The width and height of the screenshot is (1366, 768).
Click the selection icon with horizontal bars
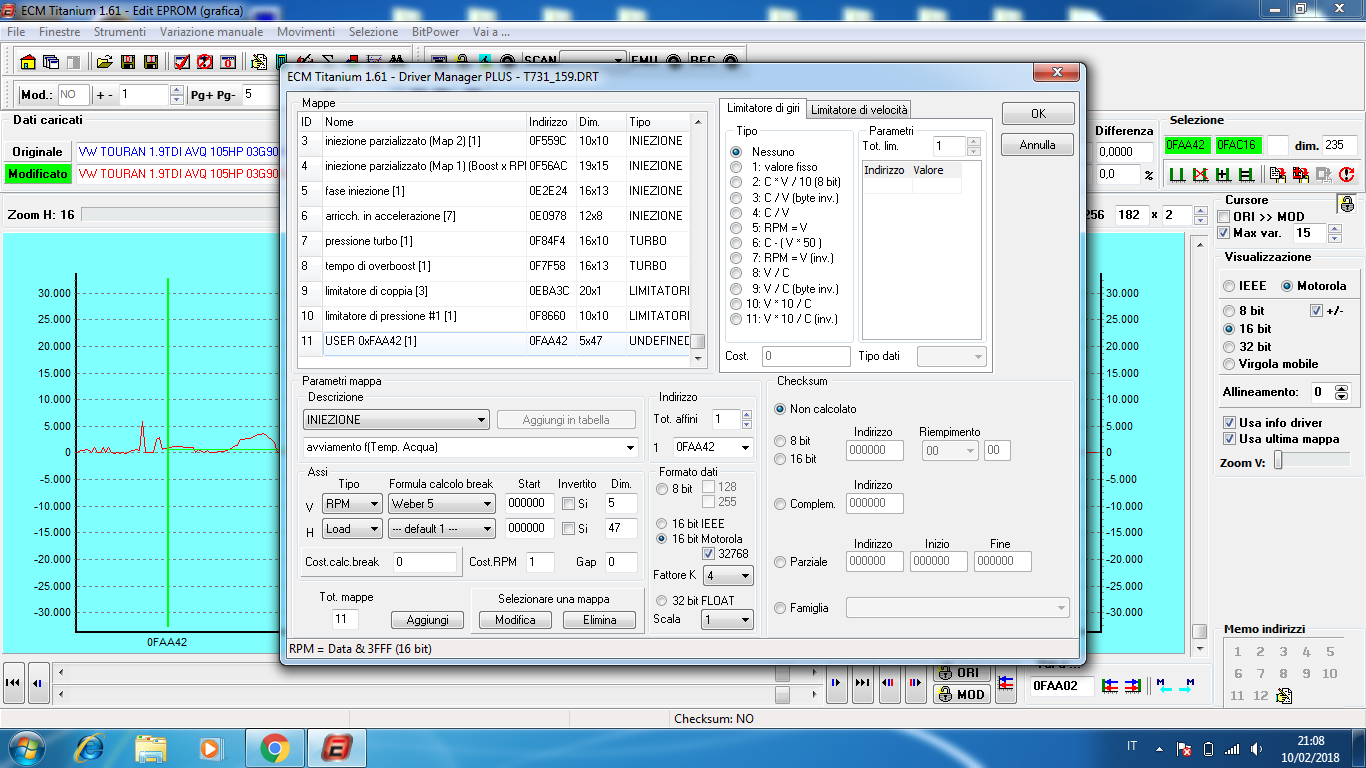click(x=1246, y=175)
